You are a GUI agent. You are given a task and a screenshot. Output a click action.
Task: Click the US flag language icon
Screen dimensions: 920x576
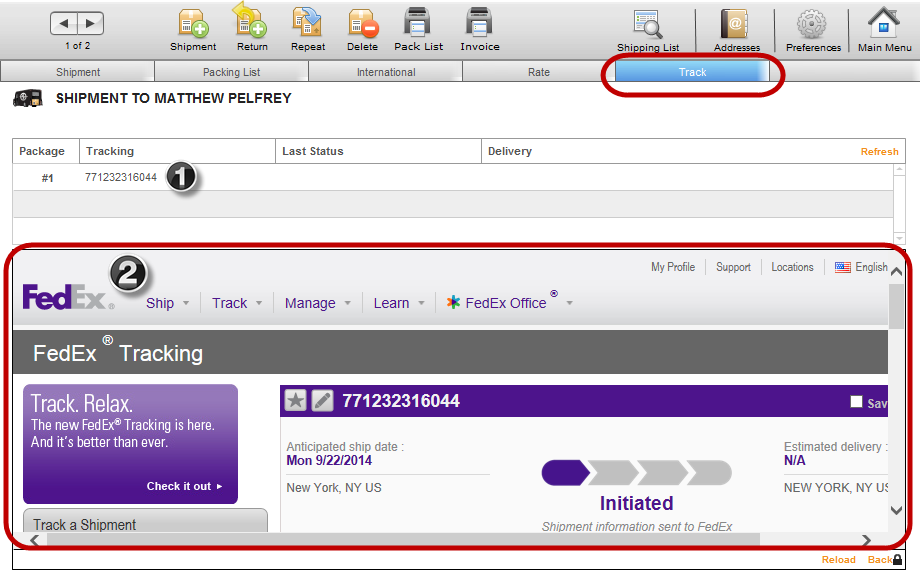(843, 267)
